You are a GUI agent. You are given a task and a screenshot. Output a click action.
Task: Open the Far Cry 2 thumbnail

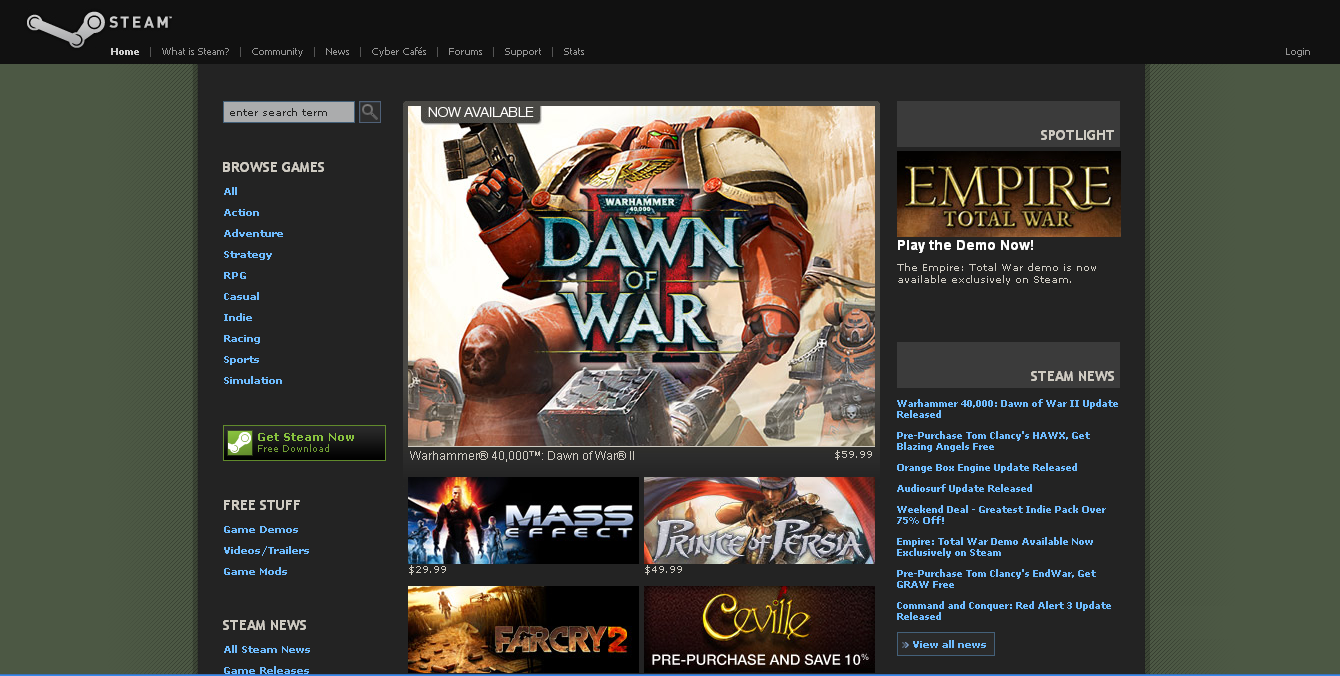[523, 629]
